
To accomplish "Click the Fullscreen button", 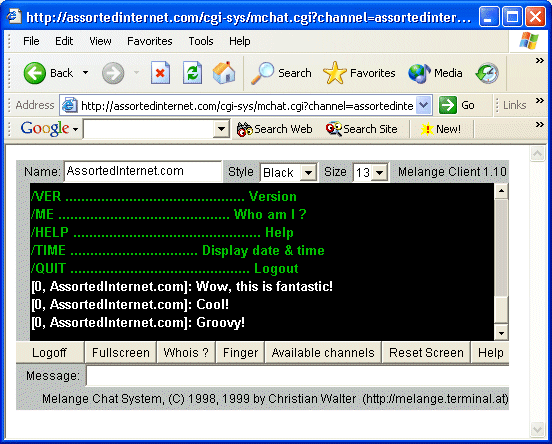I will click(x=121, y=352).
